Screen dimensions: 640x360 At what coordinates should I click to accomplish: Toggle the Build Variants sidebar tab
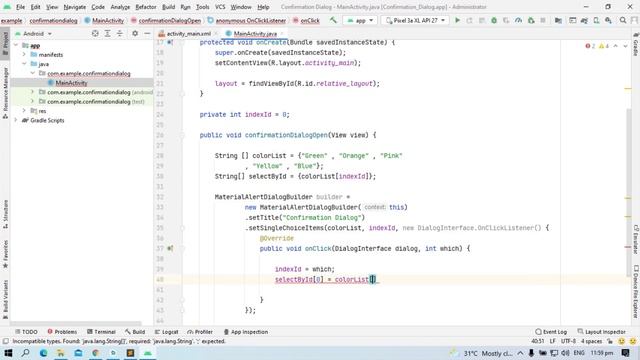coord(5,299)
